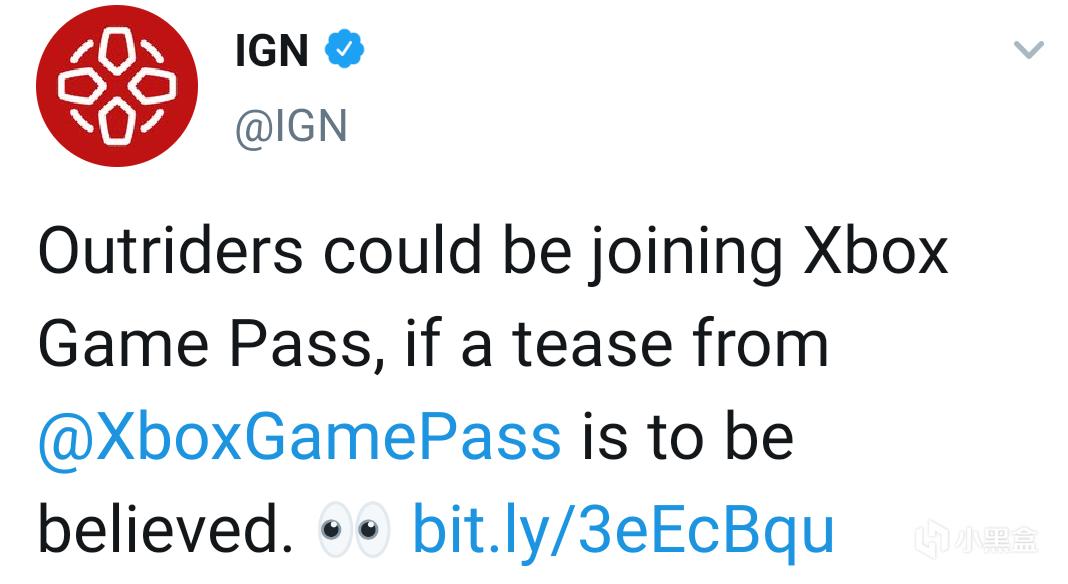Click the phrase "is to be"
Screen dimensions: 1068x584
686,437
